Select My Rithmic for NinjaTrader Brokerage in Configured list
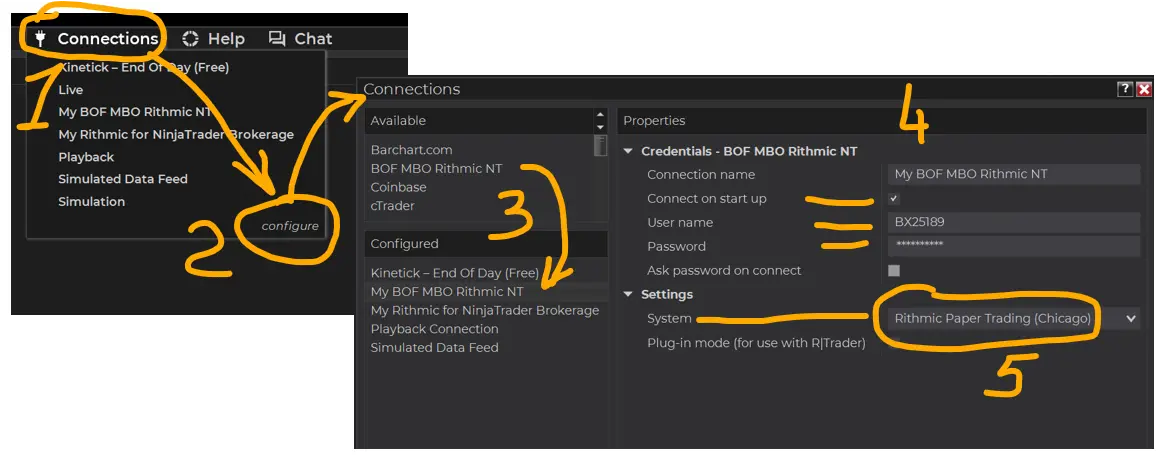 click(485, 310)
